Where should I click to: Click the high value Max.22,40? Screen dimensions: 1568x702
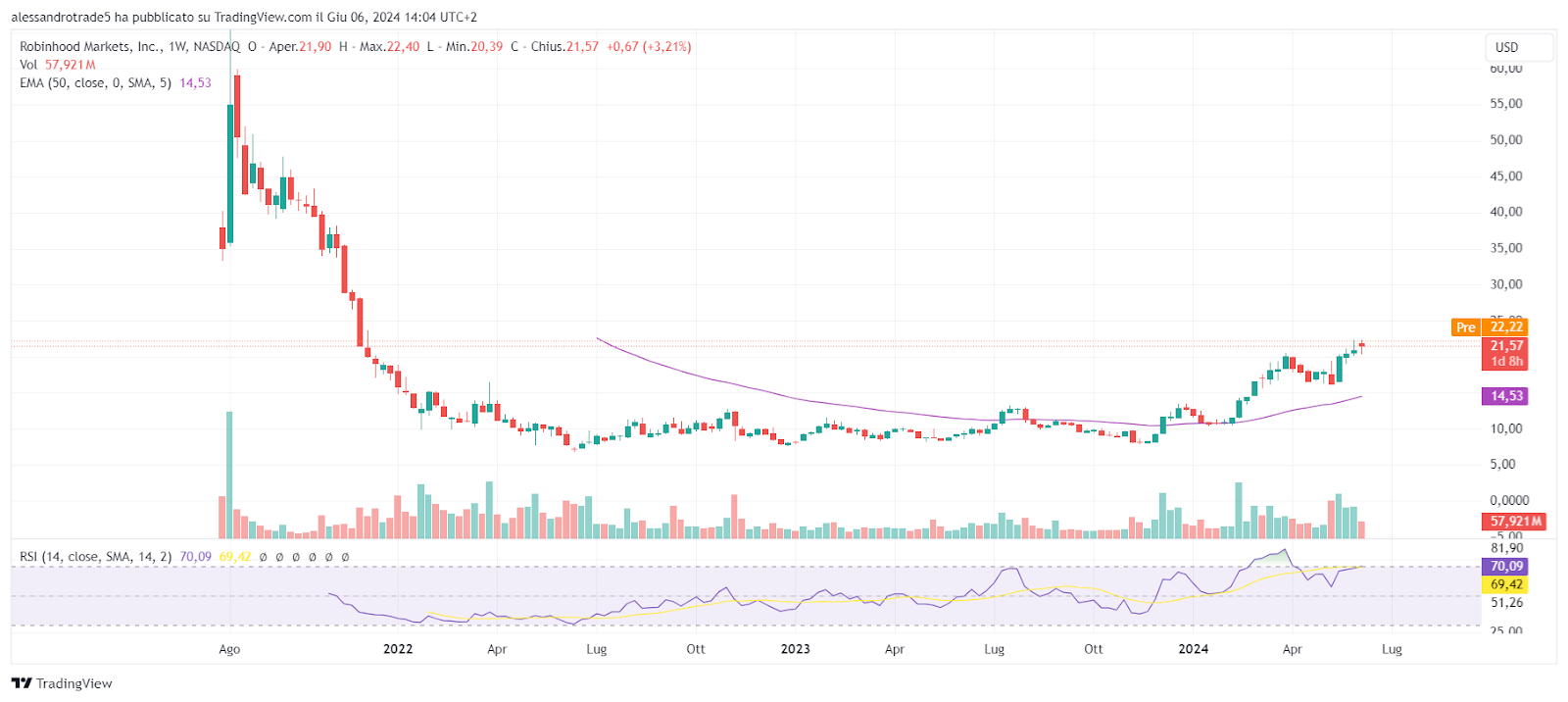point(389,46)
